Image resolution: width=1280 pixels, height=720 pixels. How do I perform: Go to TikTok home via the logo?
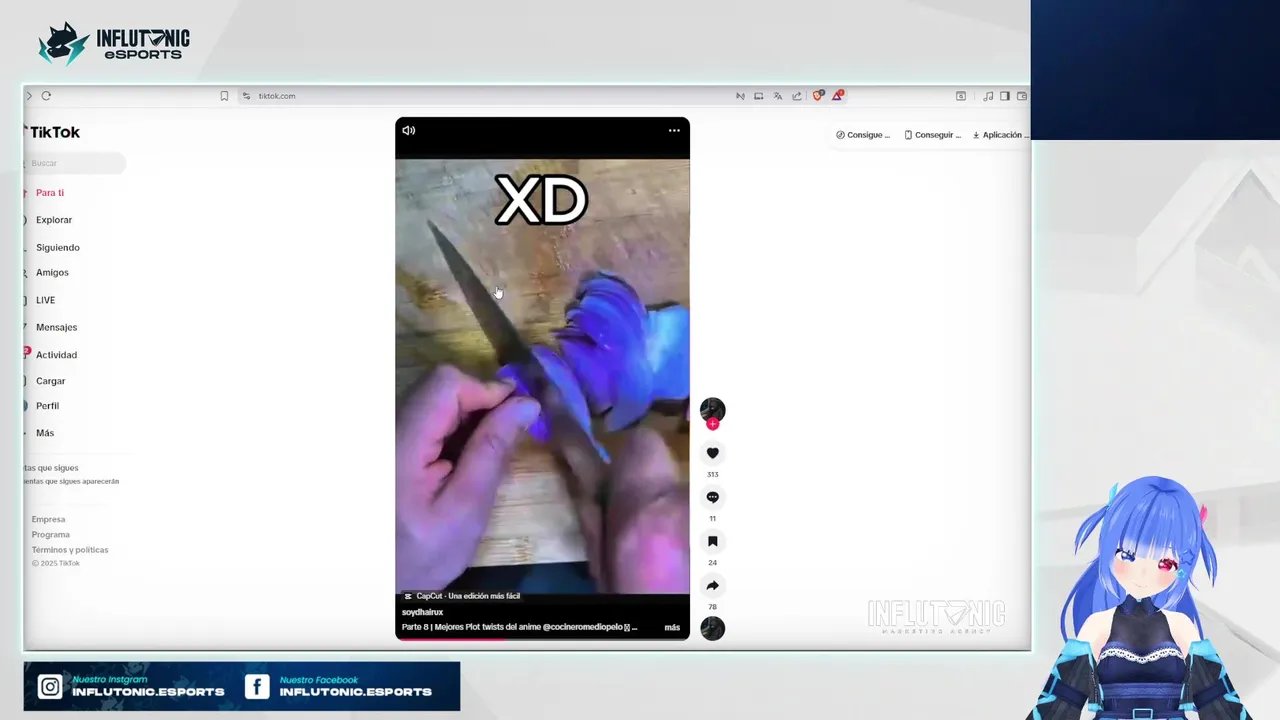[52, 132]
